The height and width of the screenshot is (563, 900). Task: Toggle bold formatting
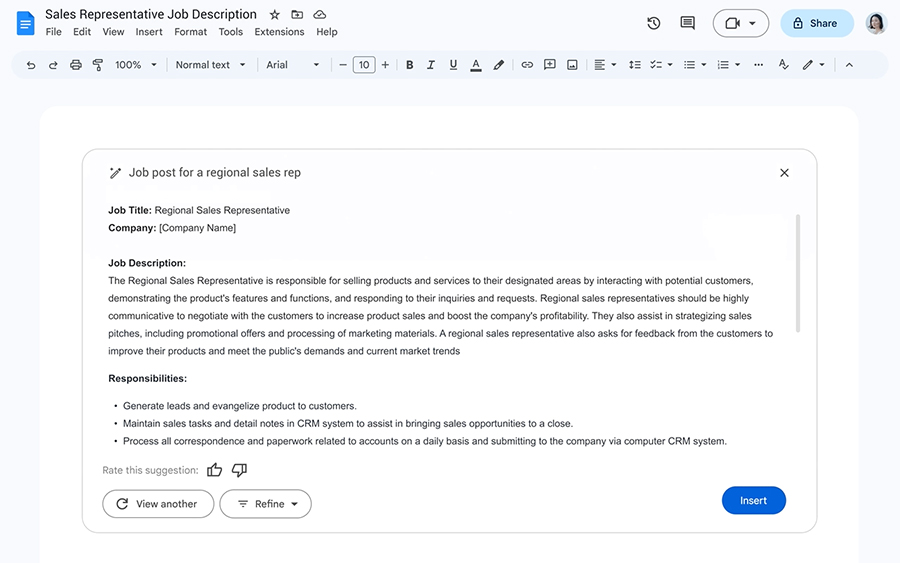[x=409, y=65]
